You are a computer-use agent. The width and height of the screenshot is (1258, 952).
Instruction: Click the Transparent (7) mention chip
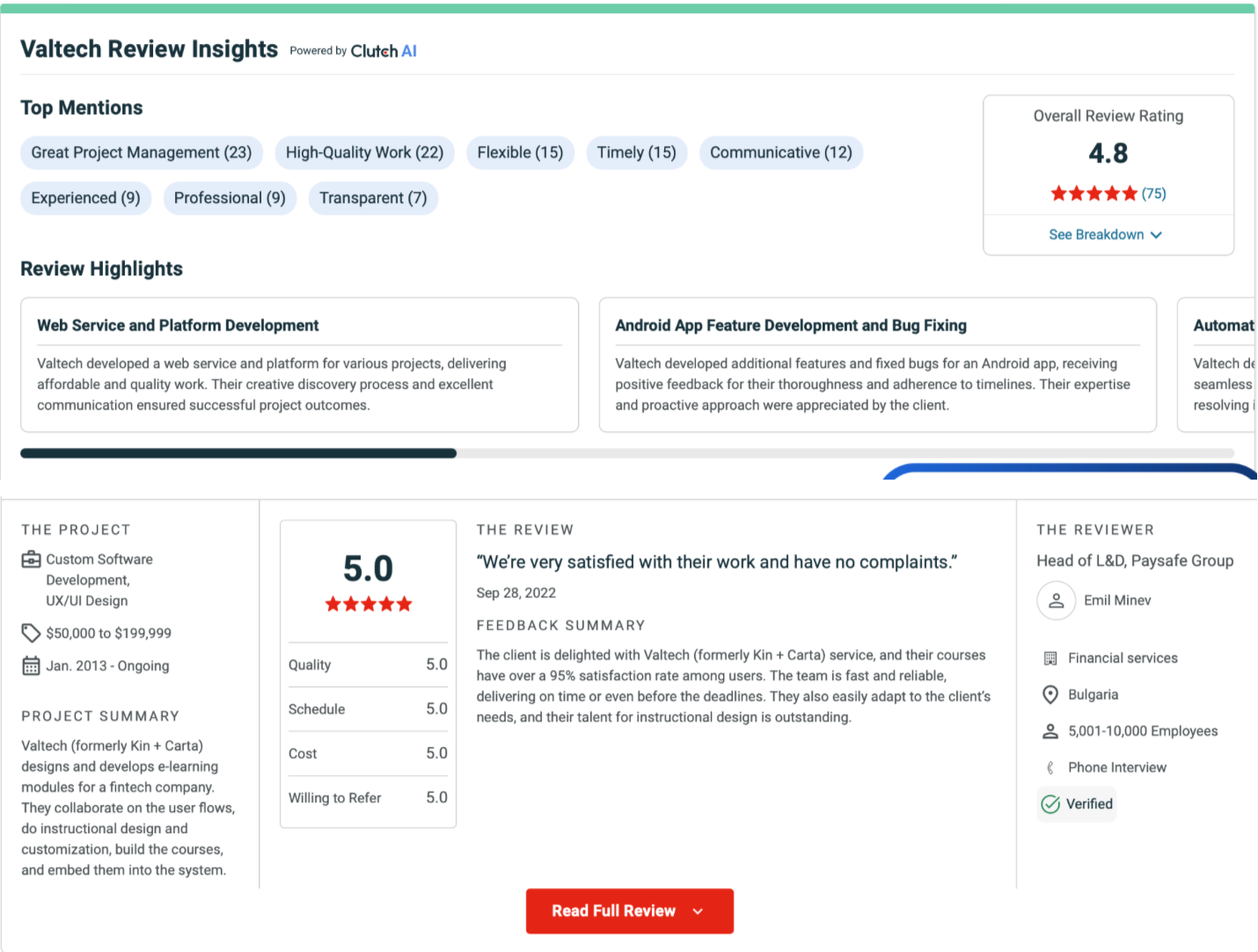click(x=373, y=199)
